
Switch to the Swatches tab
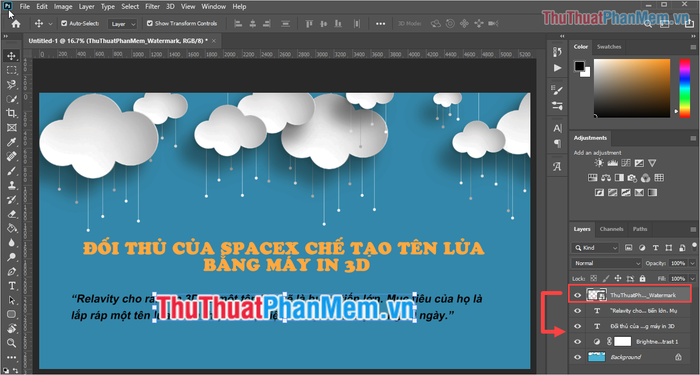pos(609,46)
